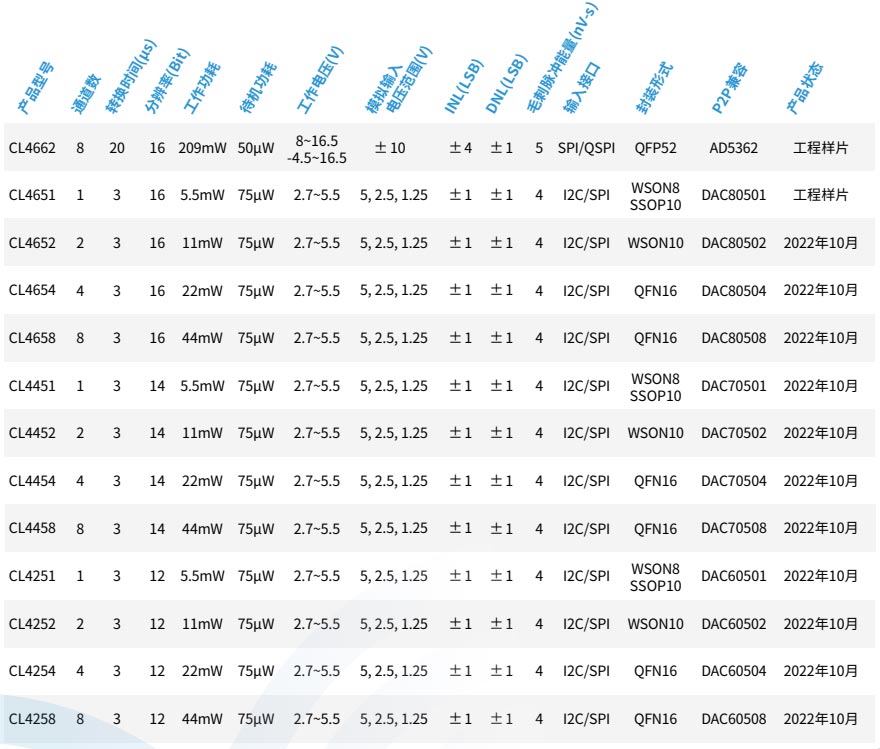Screen dimensions: 880x749
Task: Click the DAC70501 P2P compatible cell
Action: click(x=733, y=386)
